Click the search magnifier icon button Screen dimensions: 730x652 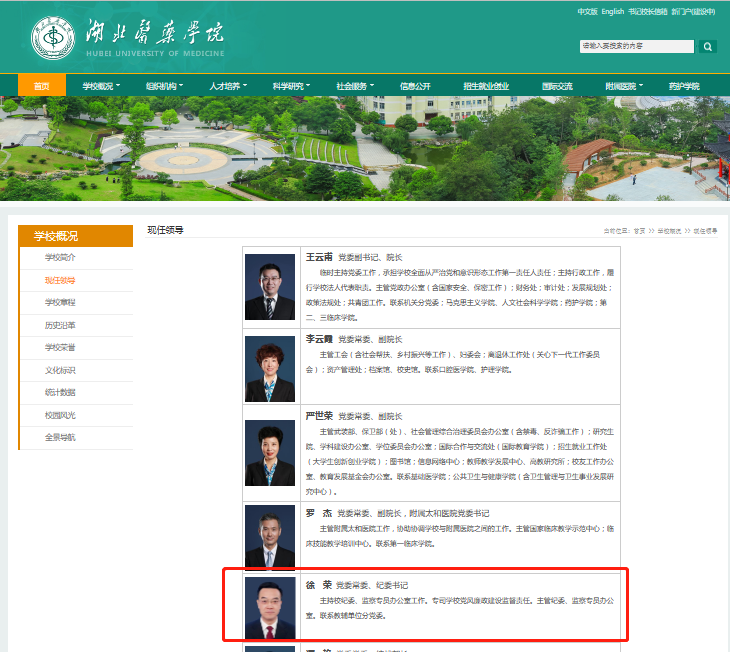[708, 47]
